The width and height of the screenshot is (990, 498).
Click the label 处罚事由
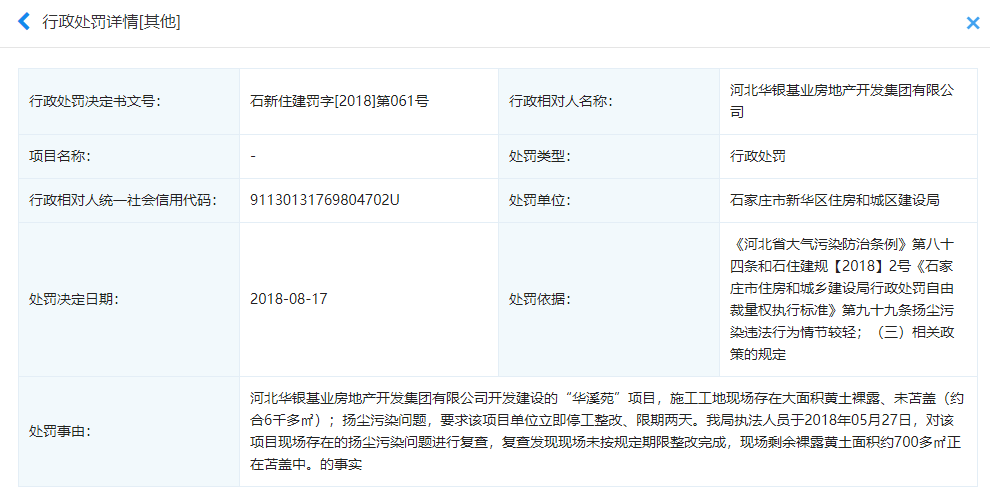click(59, 432)
